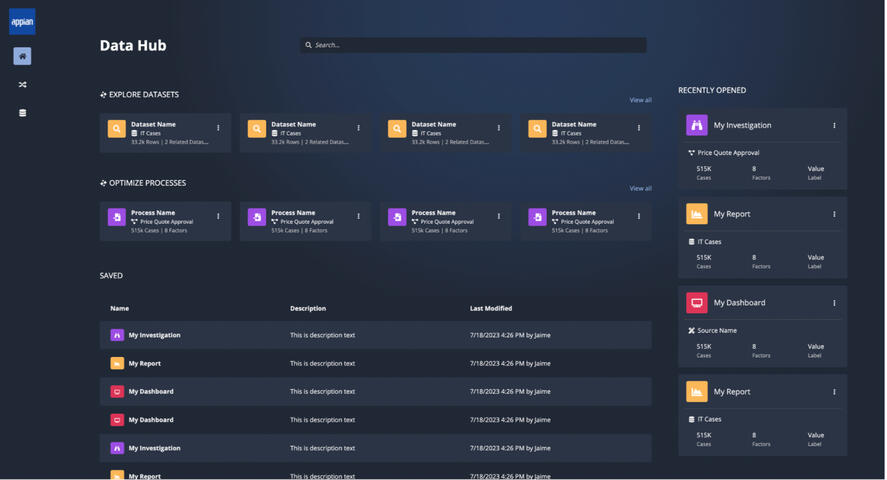Sort by the Name column header
Screen dimensions: 887x480
coord(120,309)
